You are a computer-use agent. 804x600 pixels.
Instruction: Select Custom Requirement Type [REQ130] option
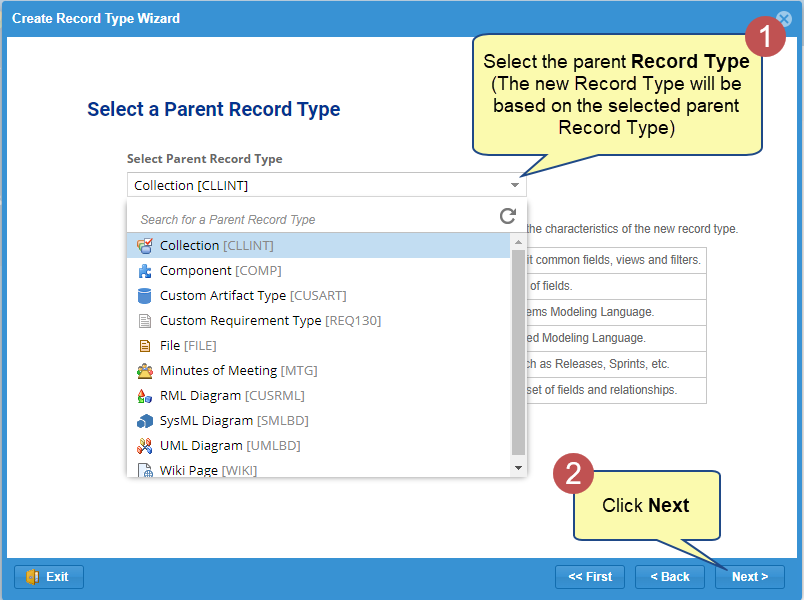(x=270, y=320)
